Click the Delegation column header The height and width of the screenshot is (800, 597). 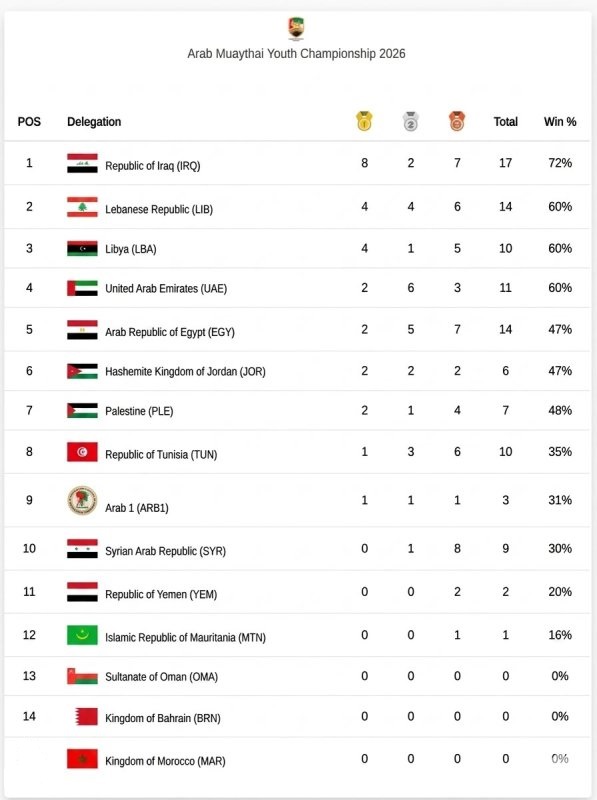[x=94, y=121]
